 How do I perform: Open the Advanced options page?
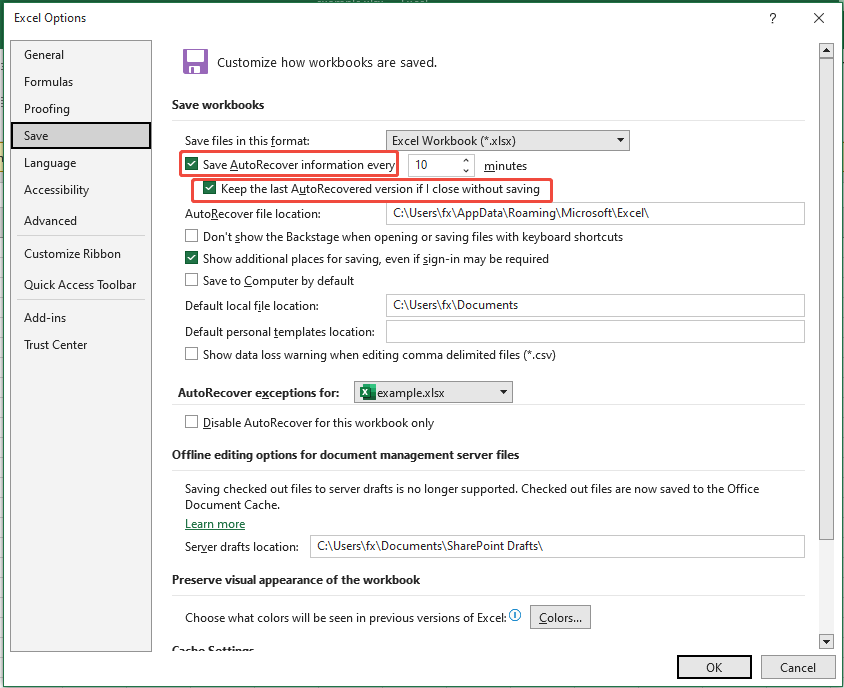[x=52, y=220]
